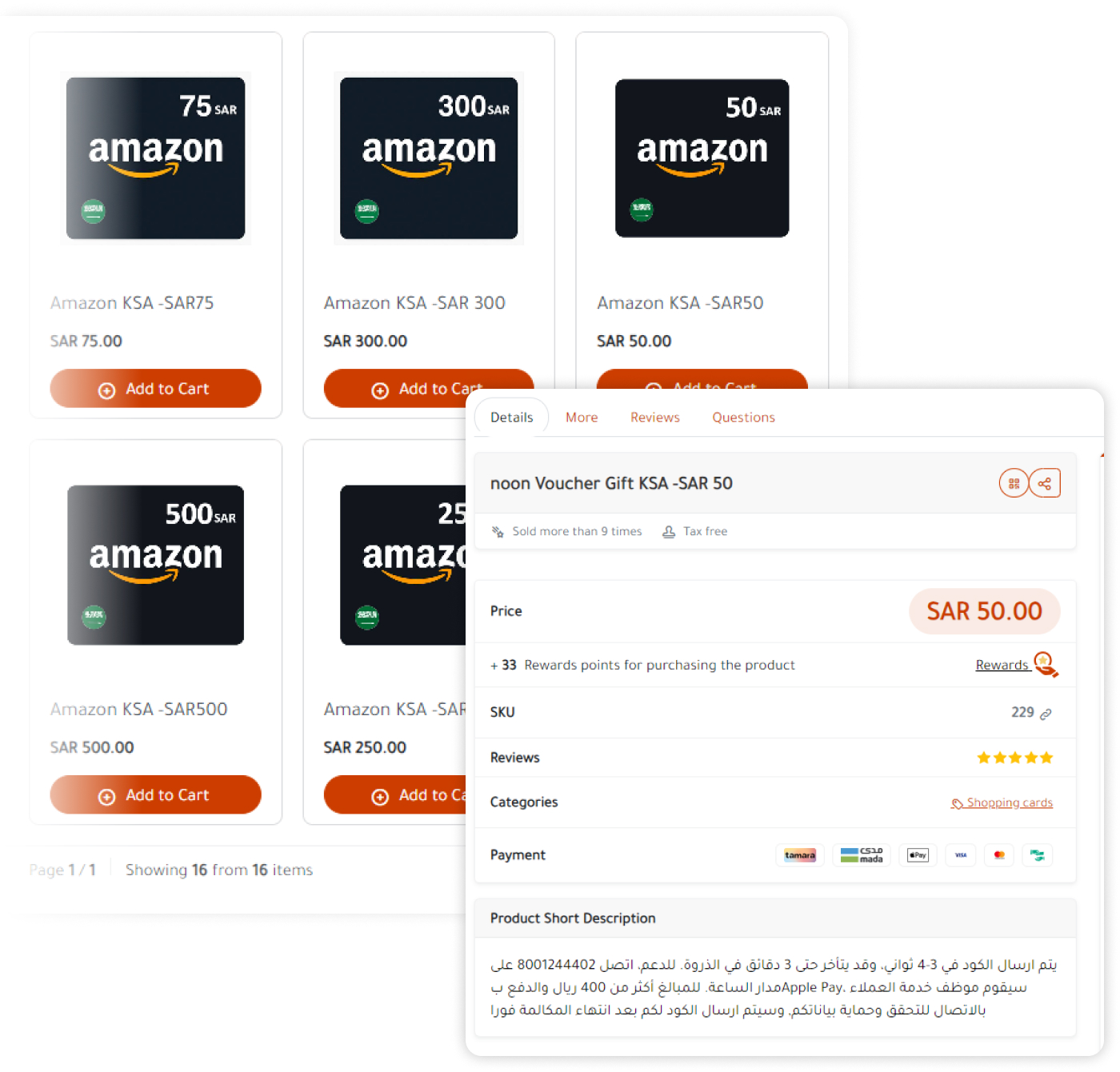Select the Mastercard payment icon

coord(999,855)
